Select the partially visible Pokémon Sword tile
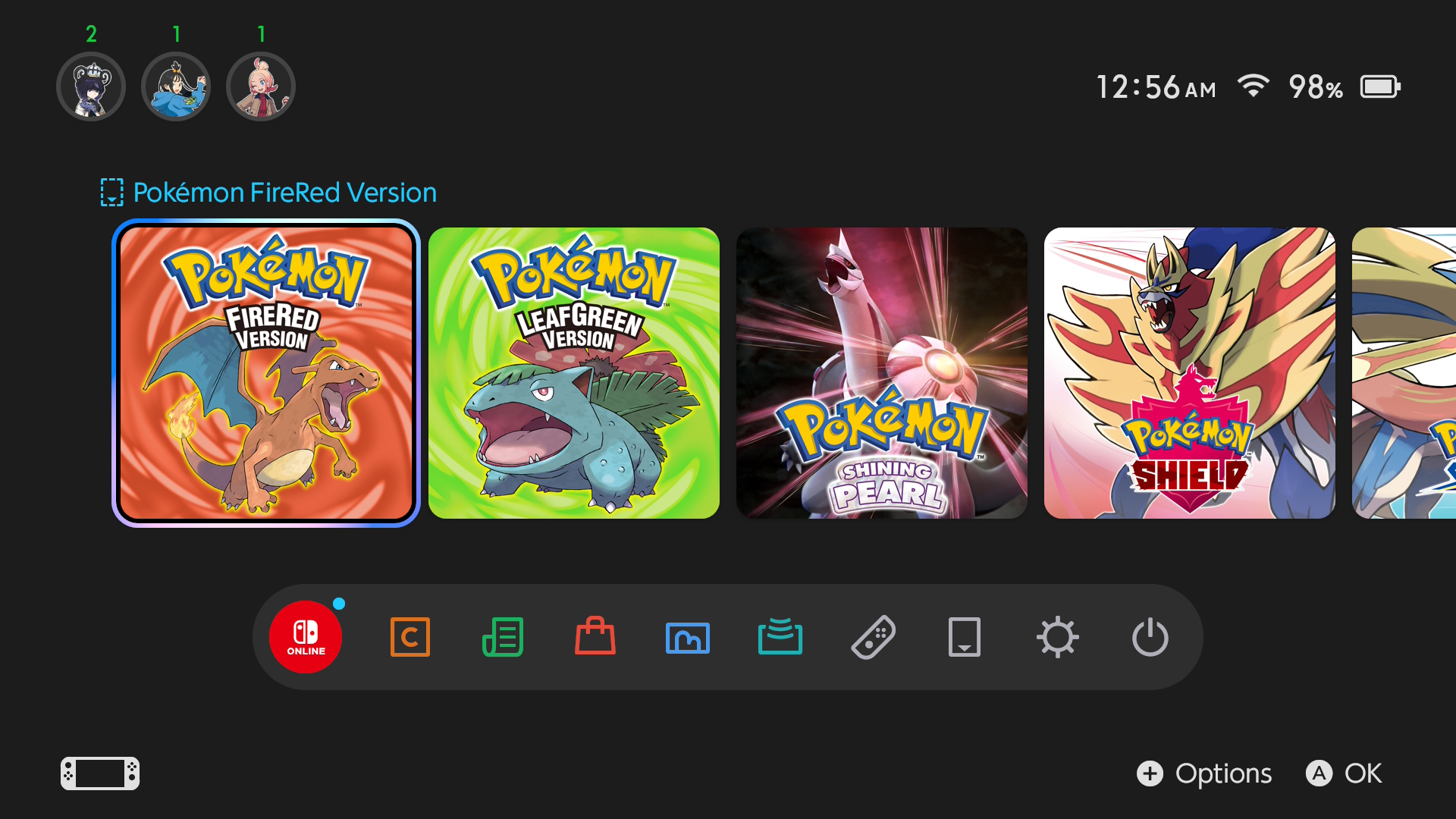Screen dimensions: 1456x819 [1405, 373]
